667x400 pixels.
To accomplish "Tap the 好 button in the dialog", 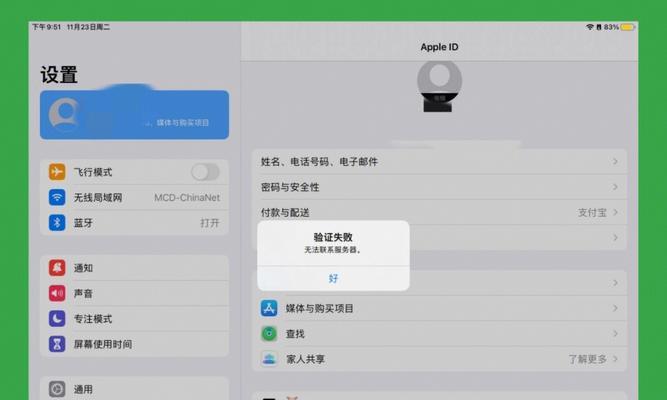I will coord(333,279).
